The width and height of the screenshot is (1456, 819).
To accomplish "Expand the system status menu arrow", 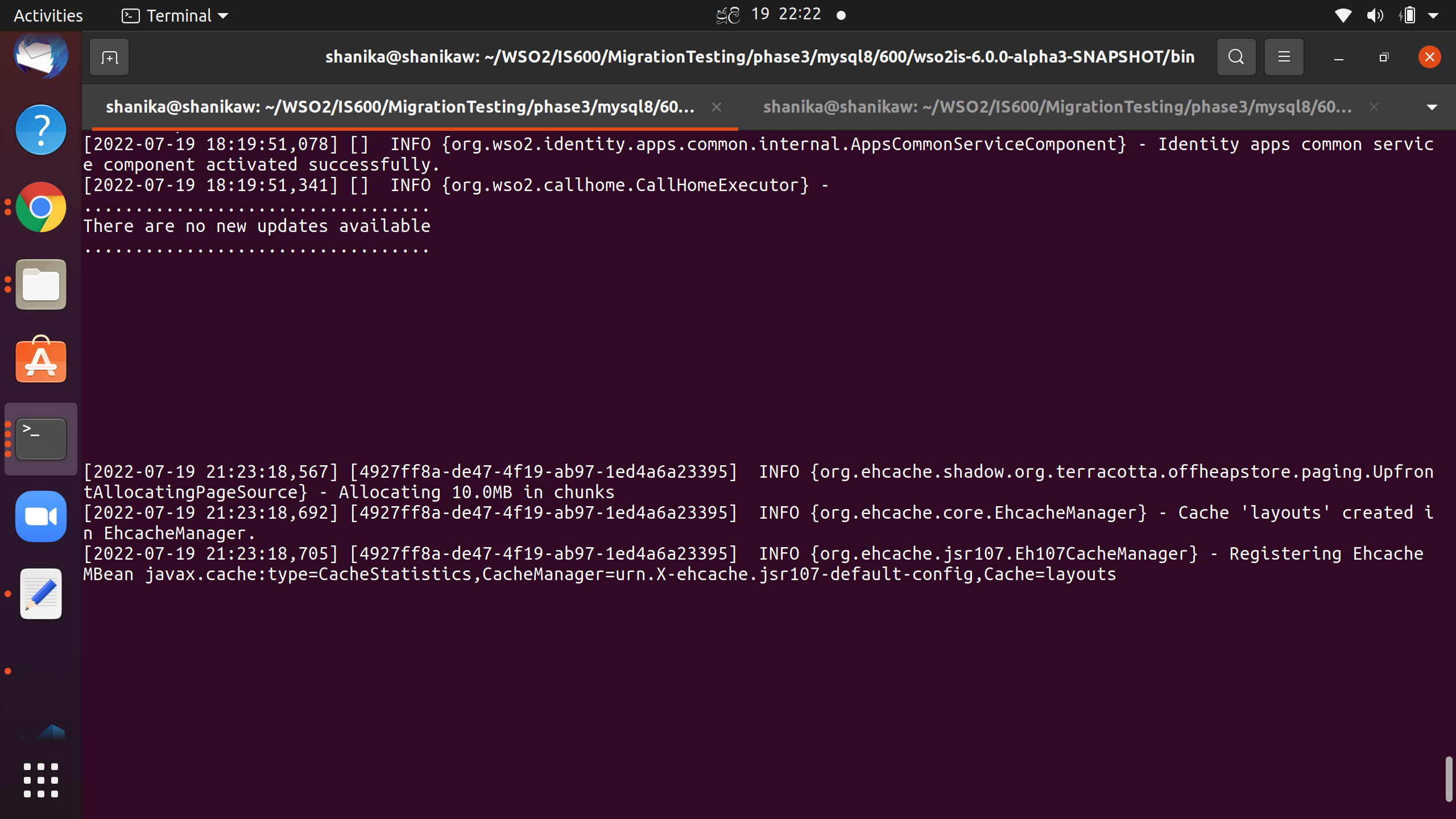I will [x=1433, y=16].
